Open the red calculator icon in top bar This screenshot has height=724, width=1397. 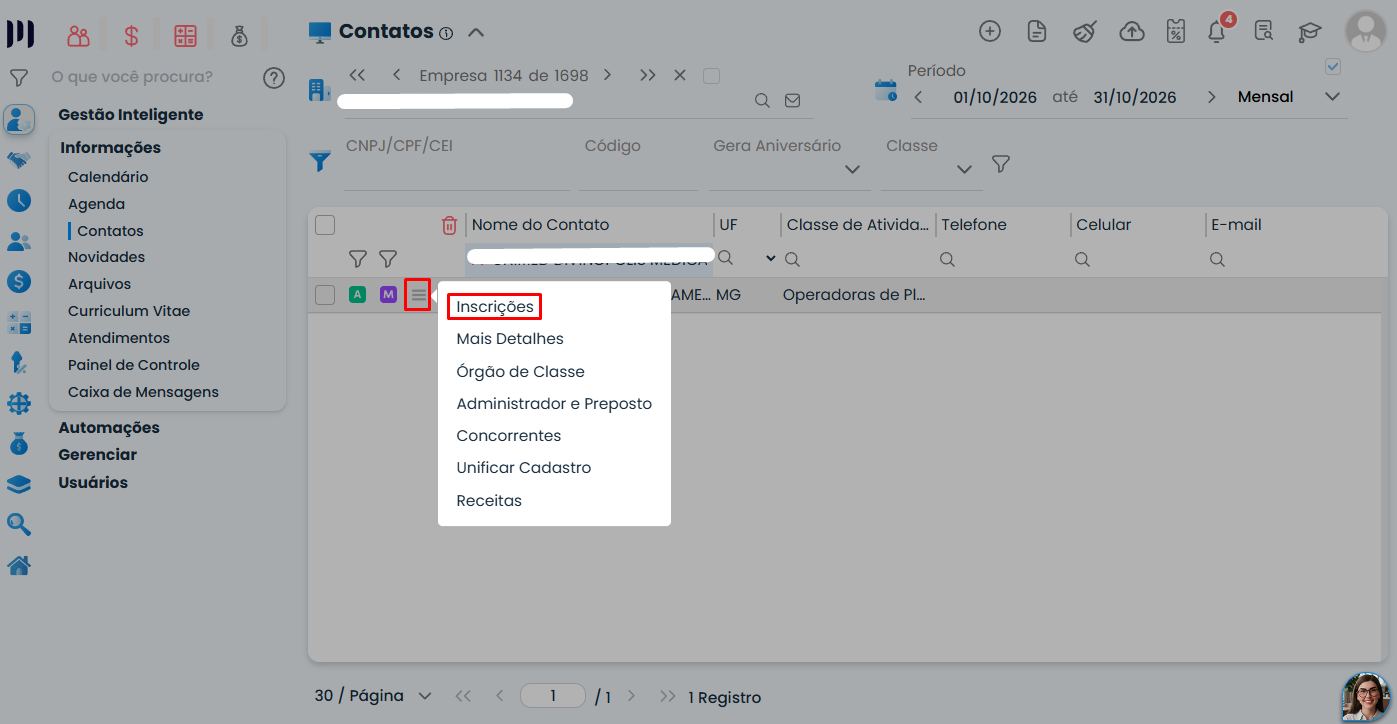(185, 35)
